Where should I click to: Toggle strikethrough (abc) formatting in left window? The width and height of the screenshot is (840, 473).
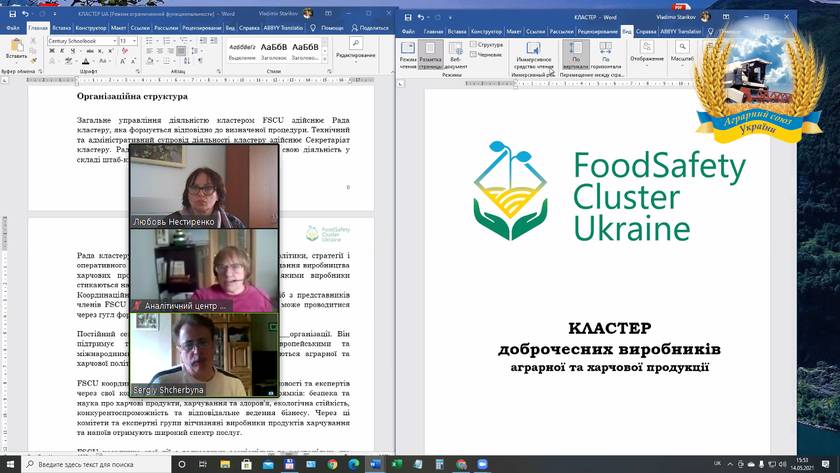90,51
